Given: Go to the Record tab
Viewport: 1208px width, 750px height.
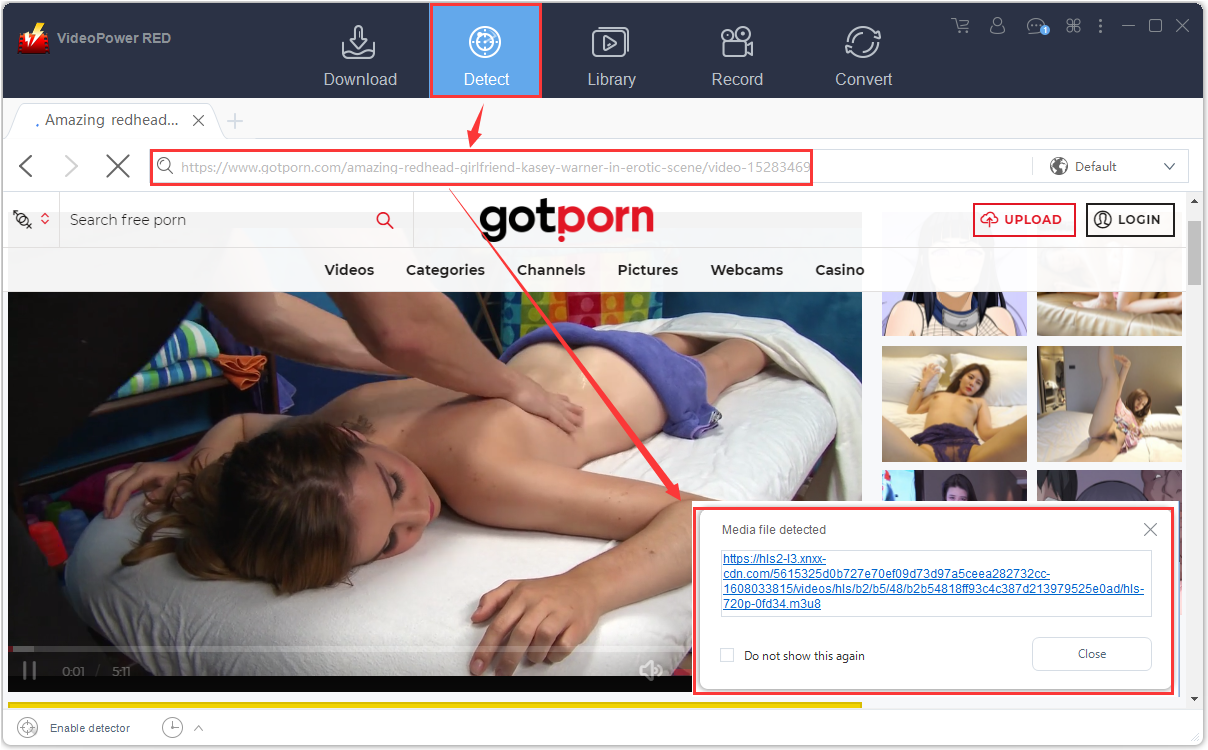Looking at the screenshot, I should point(737,56).
